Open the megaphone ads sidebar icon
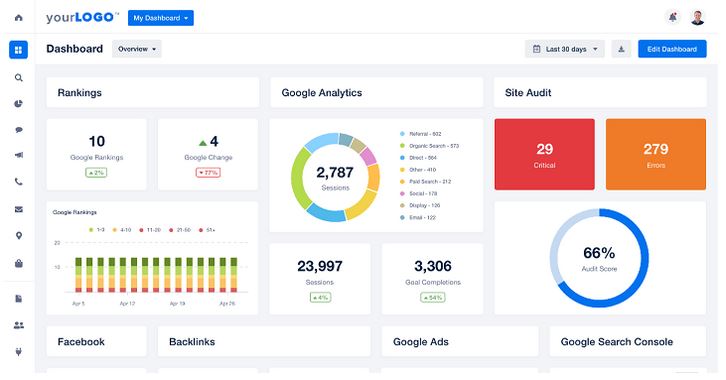The image size is (726, 380). [19, 155]
